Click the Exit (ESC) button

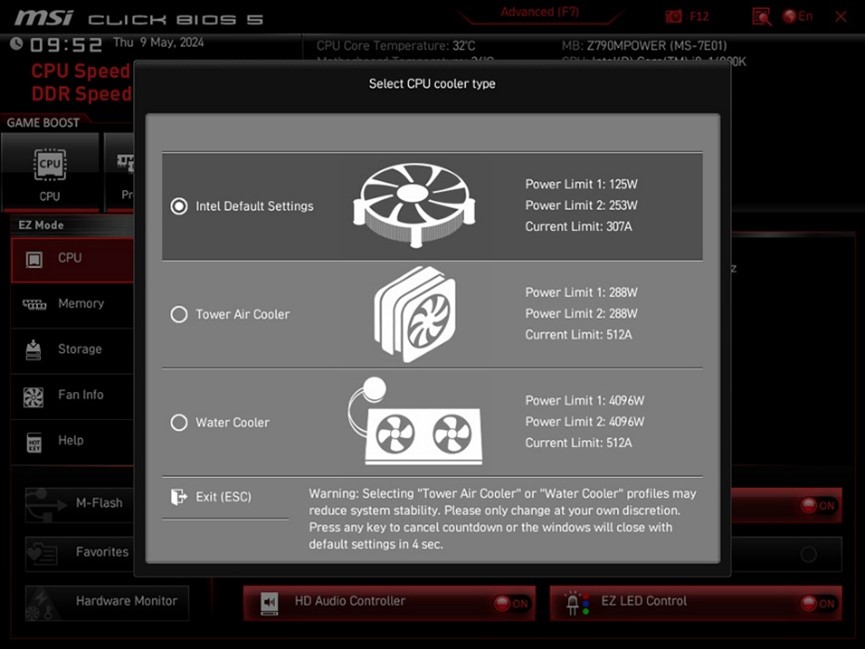click(225, 497)
